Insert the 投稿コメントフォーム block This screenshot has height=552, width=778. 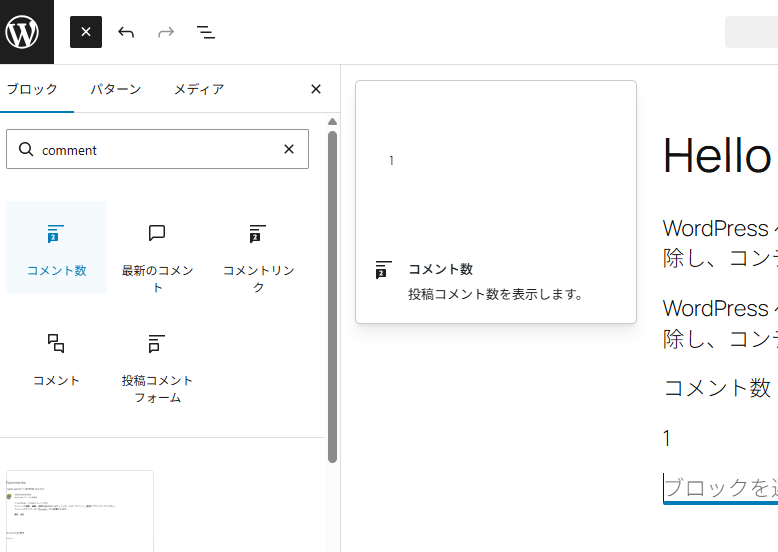click(x=157, y=366)
